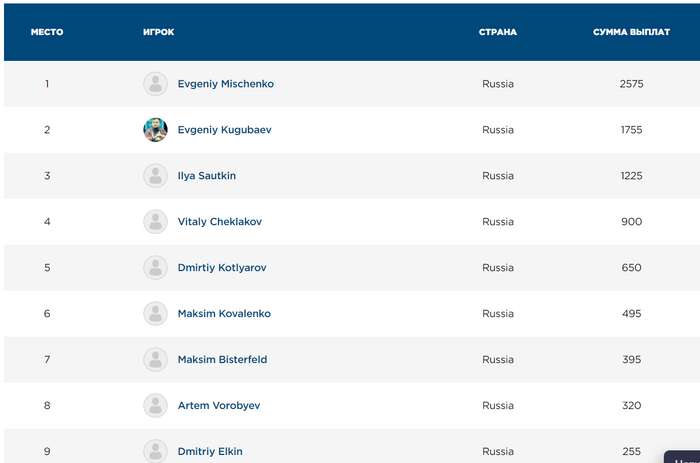
Task: Open Ilya Sautkin's player name link
Action: [207, 176]
